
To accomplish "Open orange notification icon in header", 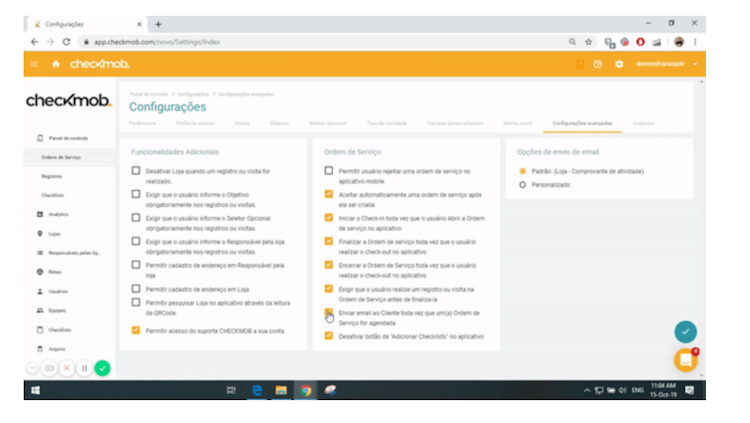I will tap(580, 64).
